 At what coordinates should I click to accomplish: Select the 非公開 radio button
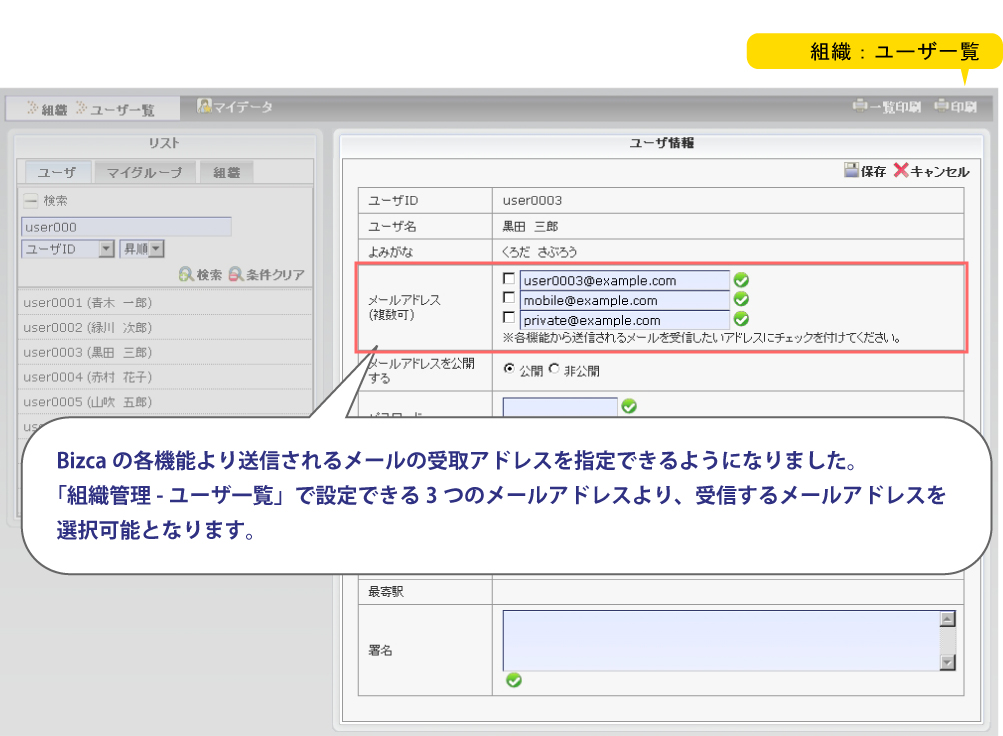(x=554, y=368)
